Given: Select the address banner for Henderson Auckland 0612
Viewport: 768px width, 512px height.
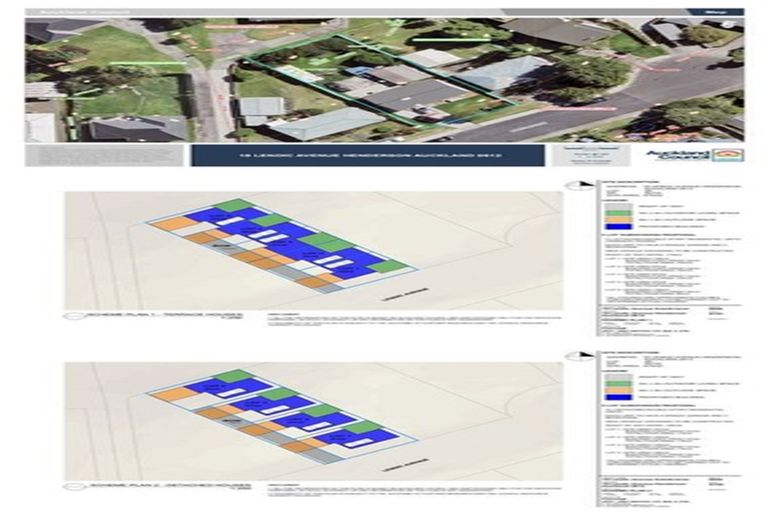Looking at the screenshot, I should (x=367, y=156).
